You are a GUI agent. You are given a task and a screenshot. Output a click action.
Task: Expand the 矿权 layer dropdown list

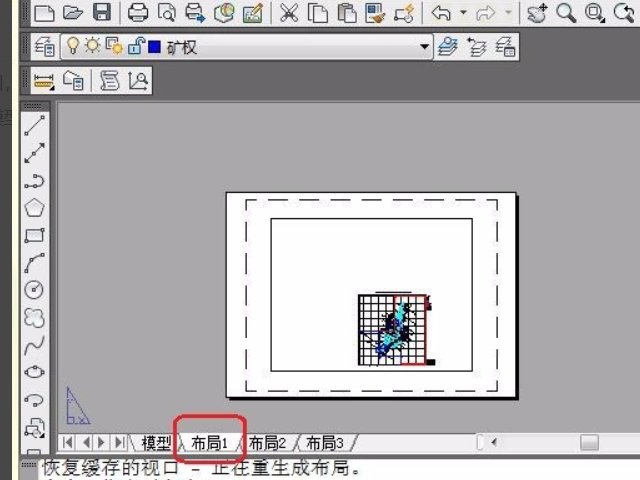pos(425,47)
